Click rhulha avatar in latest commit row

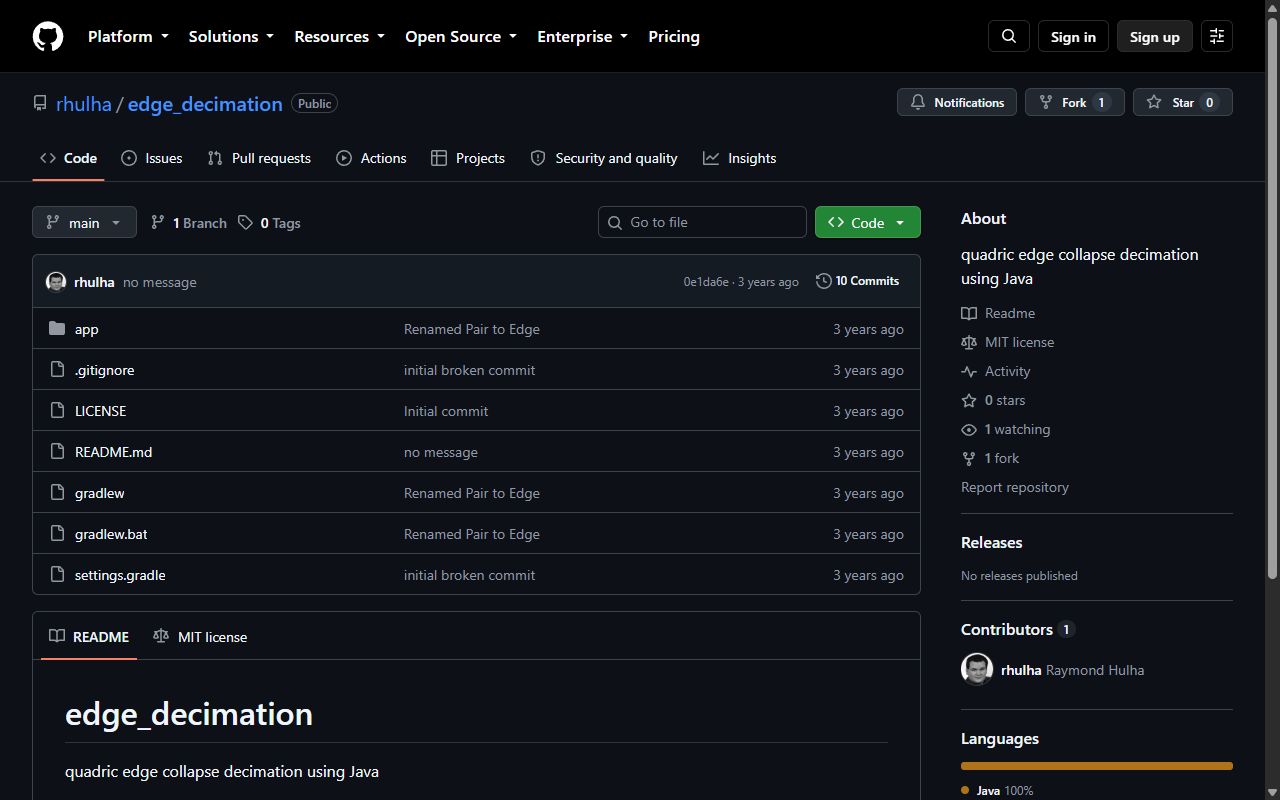point(56,282)
